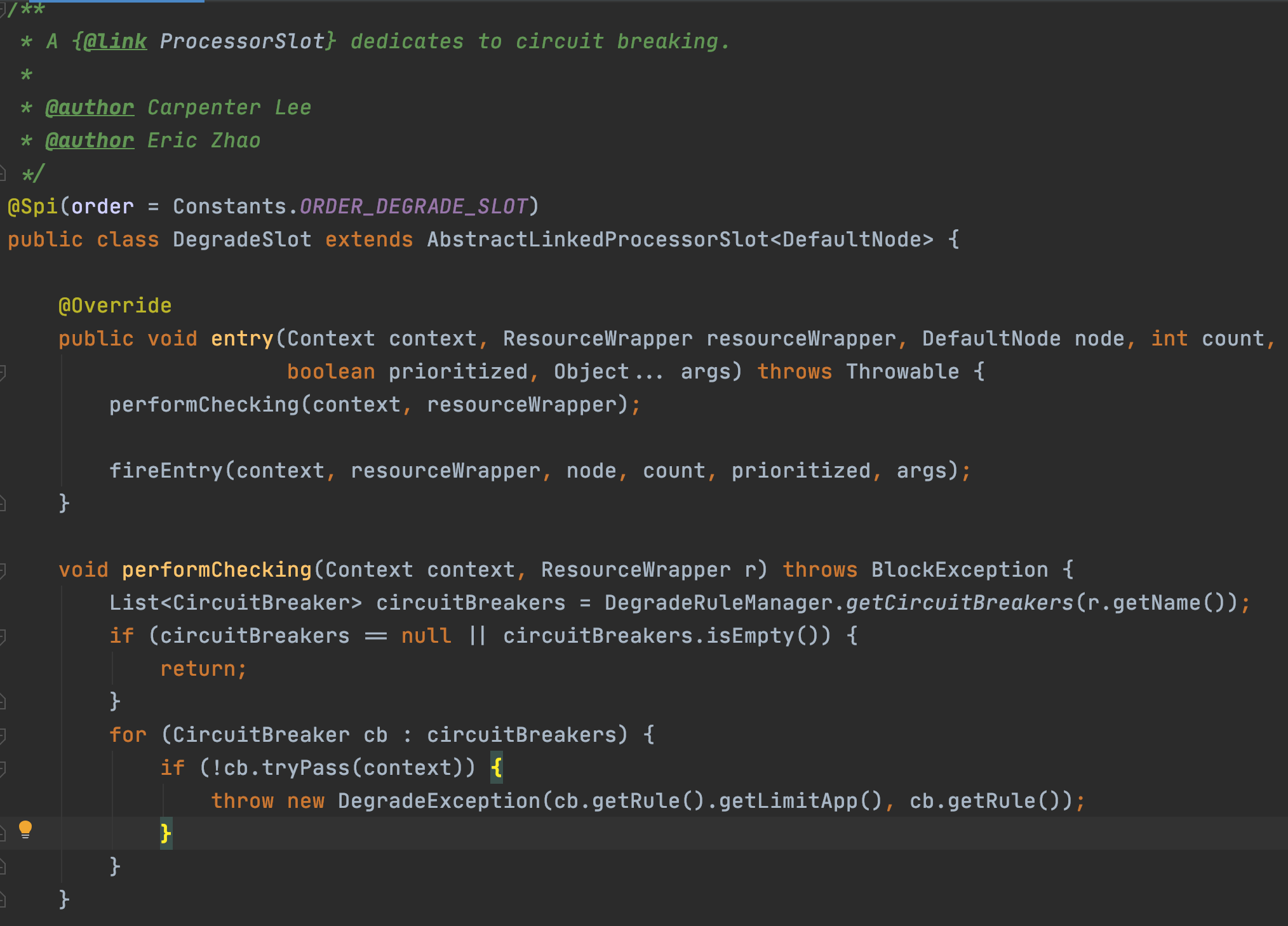Collapse the Javadoc comment fold marker

tap(3, 9)
